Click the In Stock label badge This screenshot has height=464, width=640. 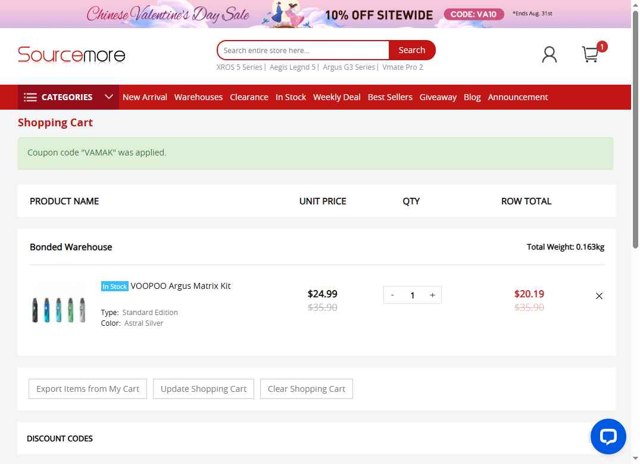pos(115,286)
